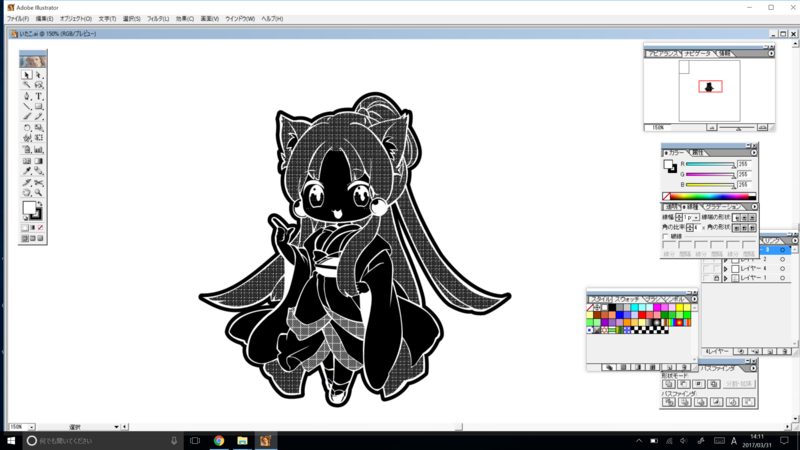Image resolution: width=800 pixels, height=450 pixels.
Task: Expand レイヤー 2 disclosure triangle
Action: pyautogui.click(x=726, y=260)
